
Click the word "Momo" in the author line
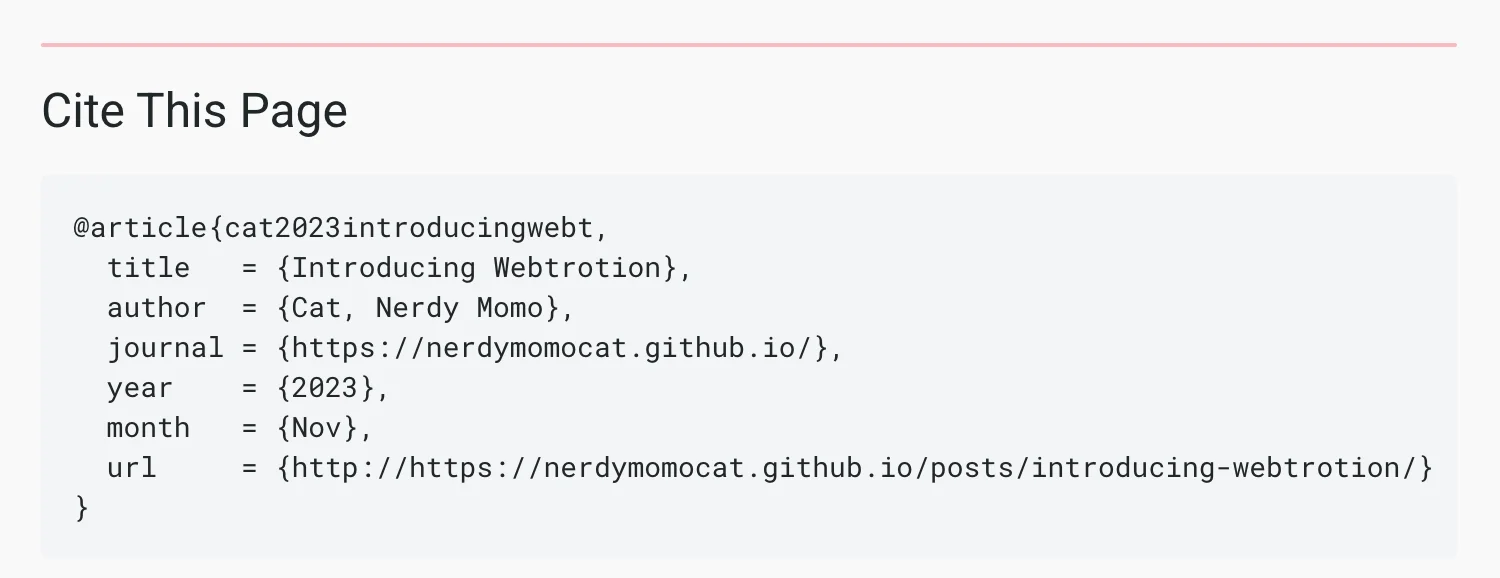(509, 308)
